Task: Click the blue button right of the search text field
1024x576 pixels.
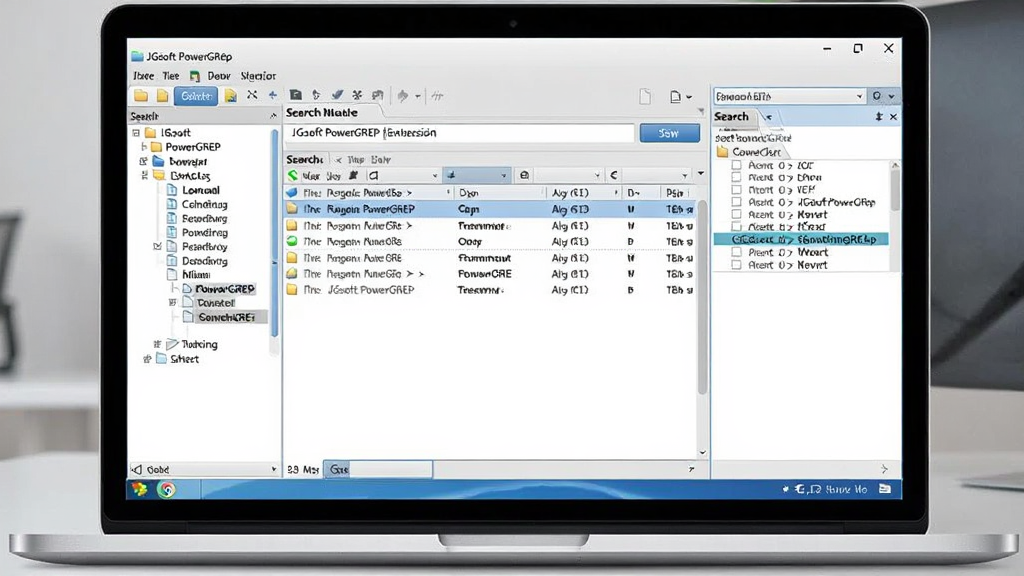Action: click(x=669, y=133)
